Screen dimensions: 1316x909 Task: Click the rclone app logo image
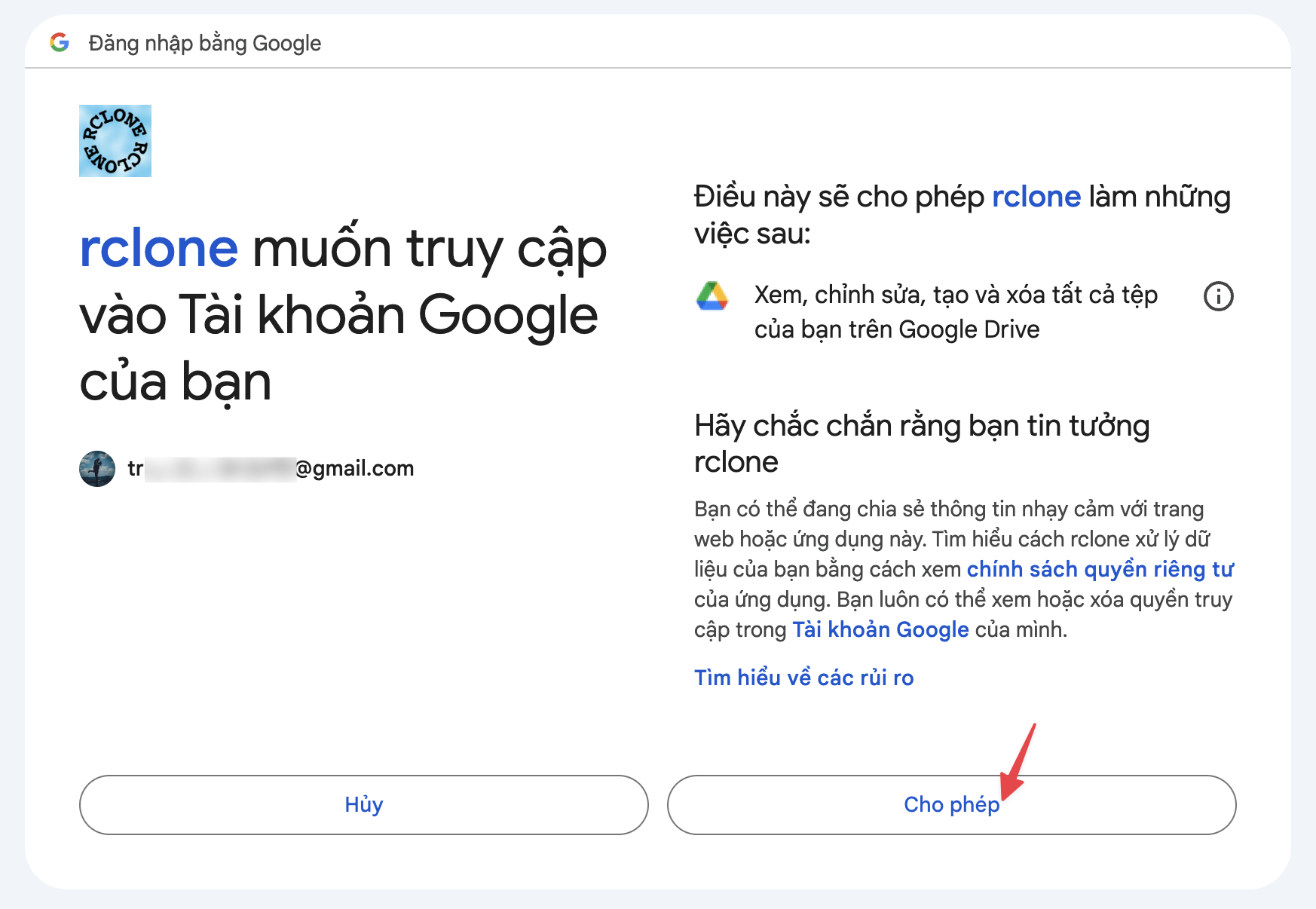pyautogui.click(x=115, y=141)
